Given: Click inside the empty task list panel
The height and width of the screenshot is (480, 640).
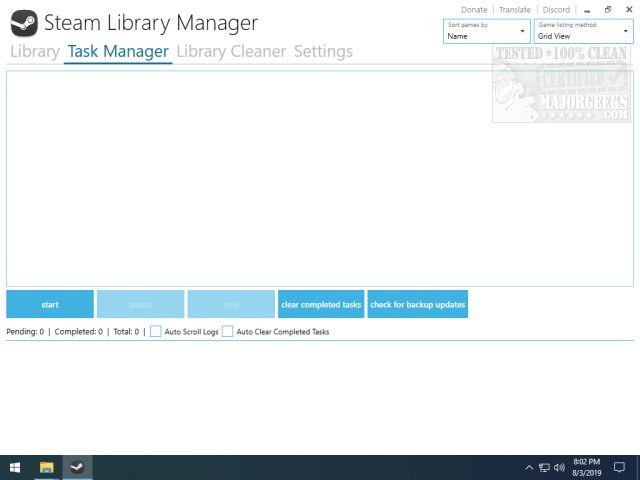Looking at the screenshot, I should [x=320, y=178].
